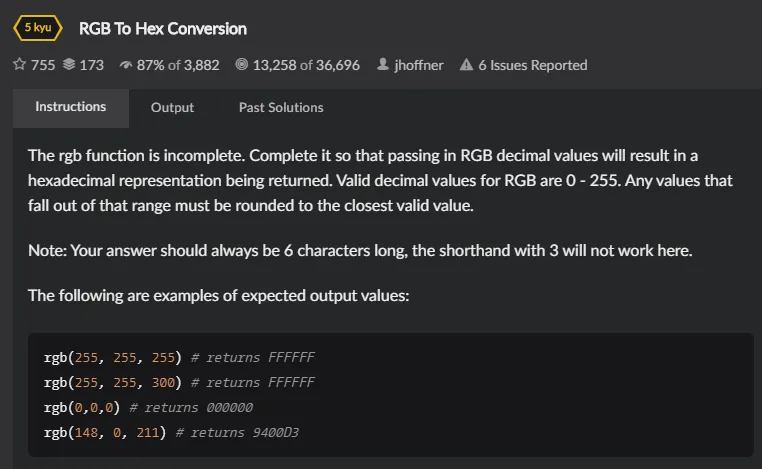Click the 5 kyu rank badge
The width and height of the screenshot is (762, 469).
(38, 28)
